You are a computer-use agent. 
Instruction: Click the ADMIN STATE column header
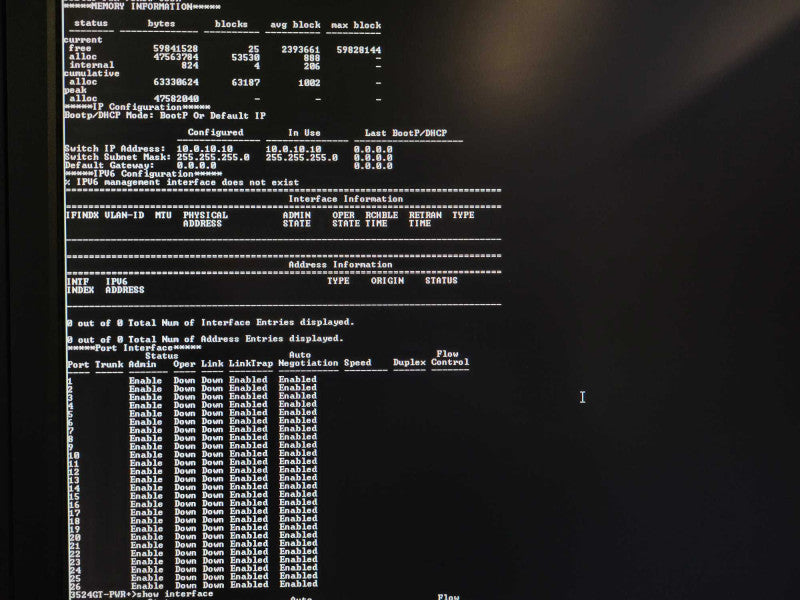pyautogui.click(x=297, y=219)
